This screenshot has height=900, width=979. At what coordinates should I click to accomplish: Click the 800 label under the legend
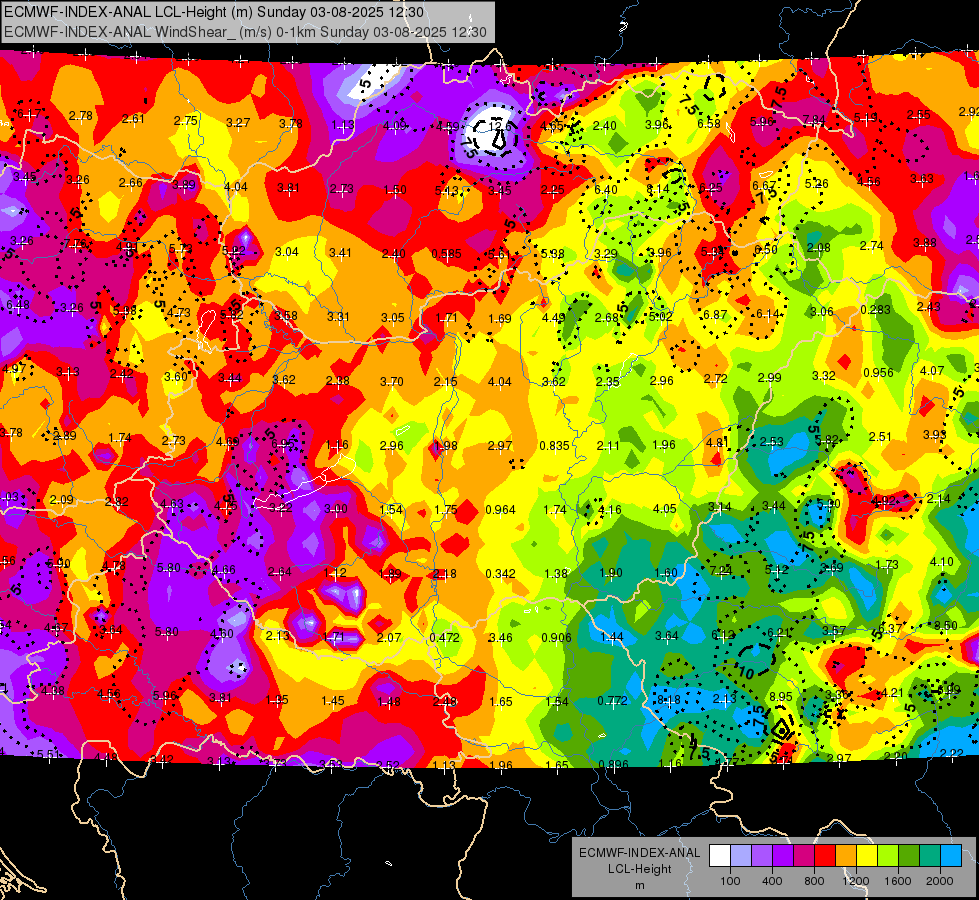tap(814, 881)
